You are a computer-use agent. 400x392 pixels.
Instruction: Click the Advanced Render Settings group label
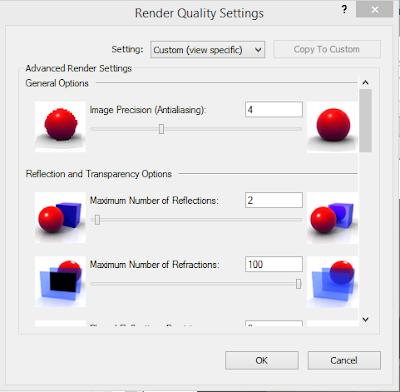79,68
